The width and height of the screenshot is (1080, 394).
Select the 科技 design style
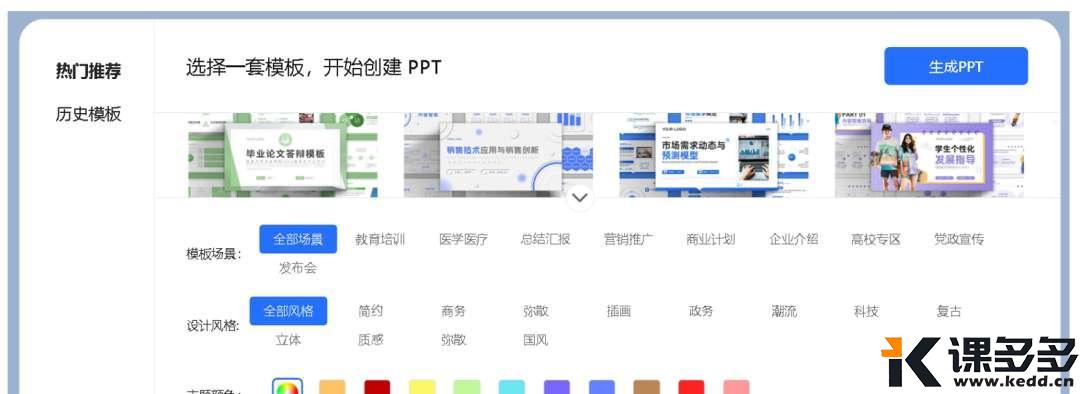866,311
